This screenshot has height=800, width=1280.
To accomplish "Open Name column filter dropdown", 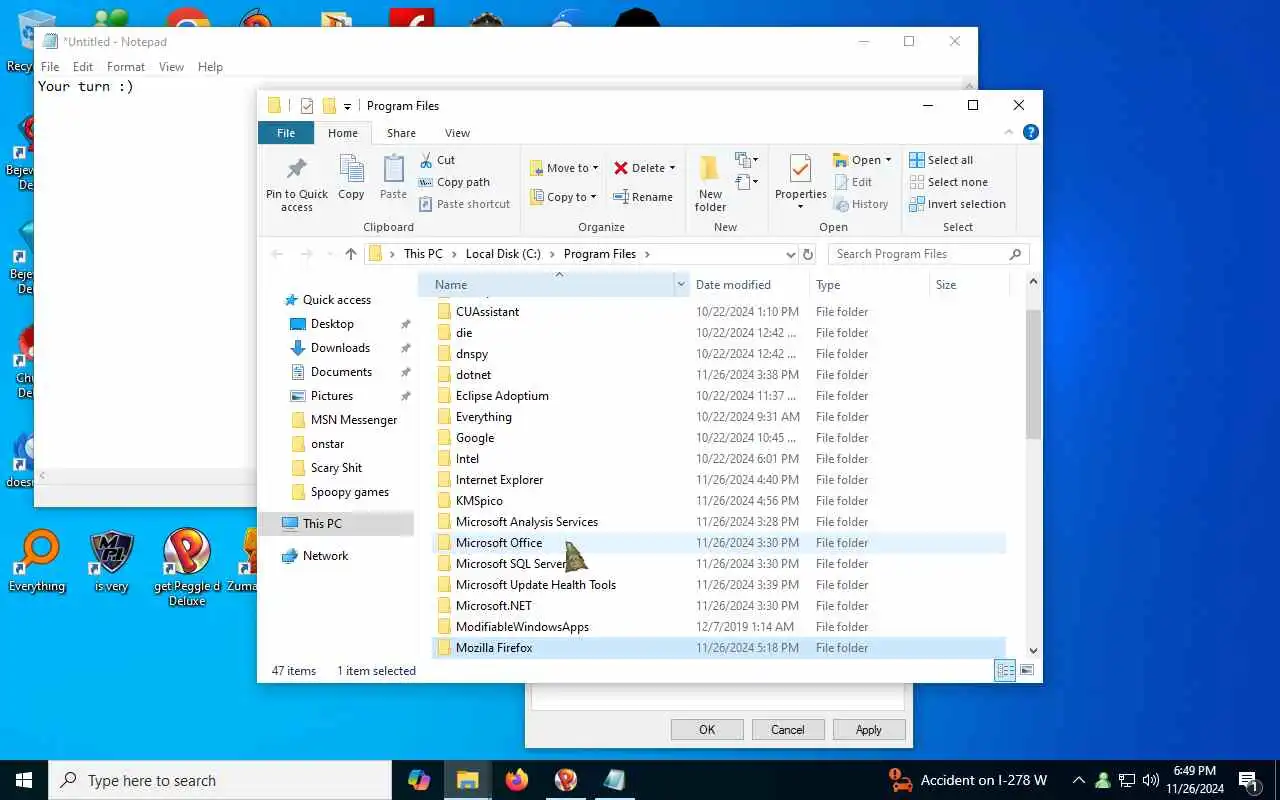I will [681, 285].
